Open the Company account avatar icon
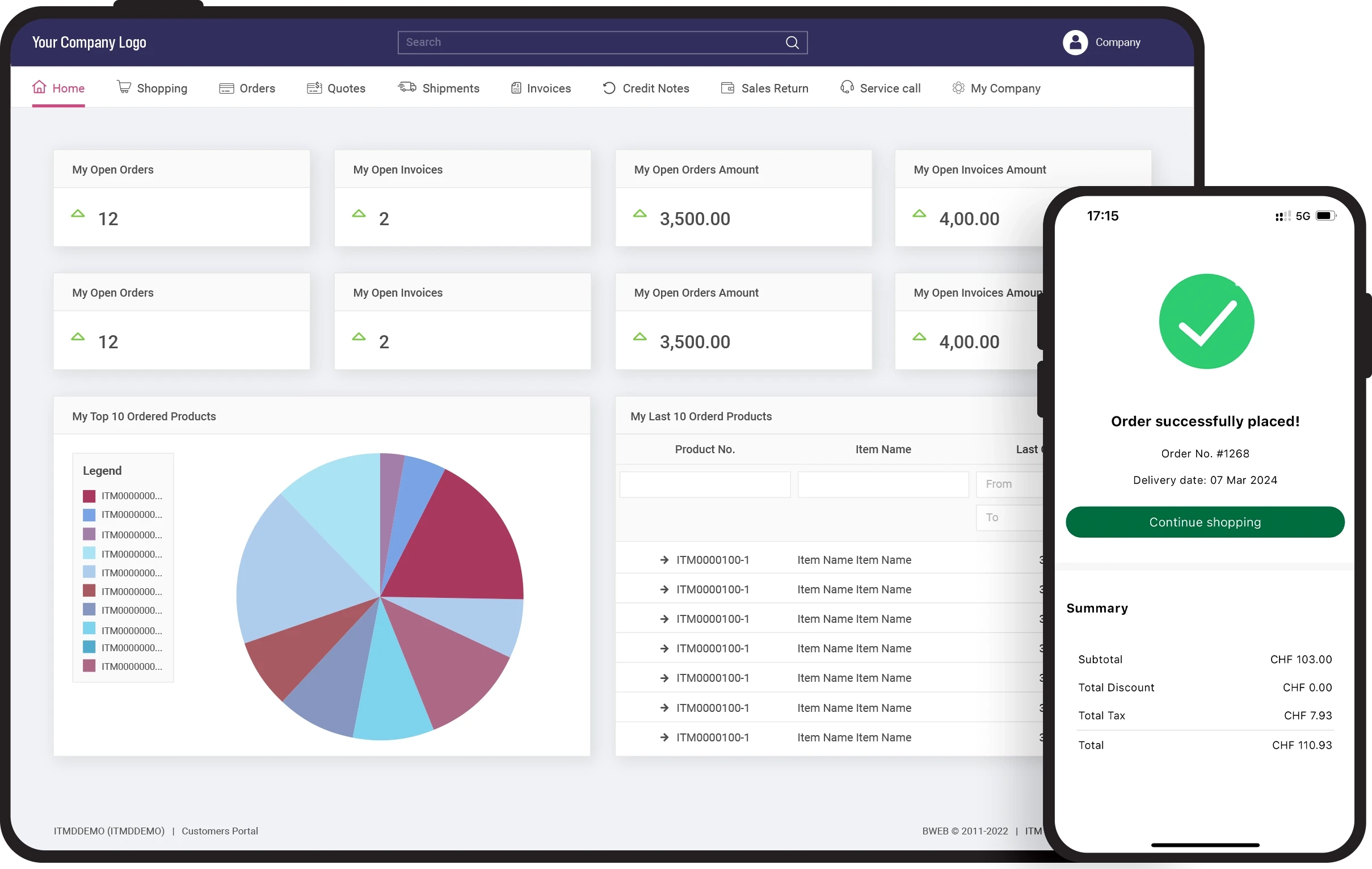Viewport: 1372px width, 869px height. (1076, 42)
